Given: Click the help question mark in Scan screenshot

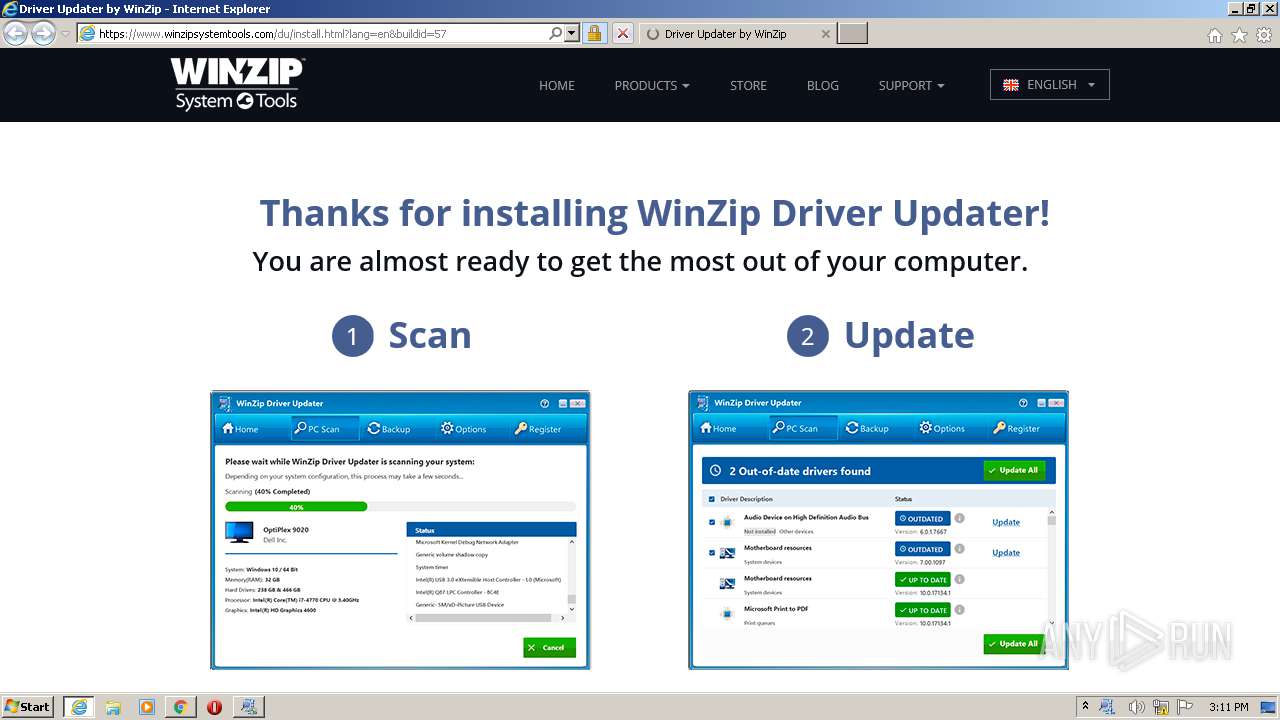Looking at the screenshot, I should tap(545, 404).
